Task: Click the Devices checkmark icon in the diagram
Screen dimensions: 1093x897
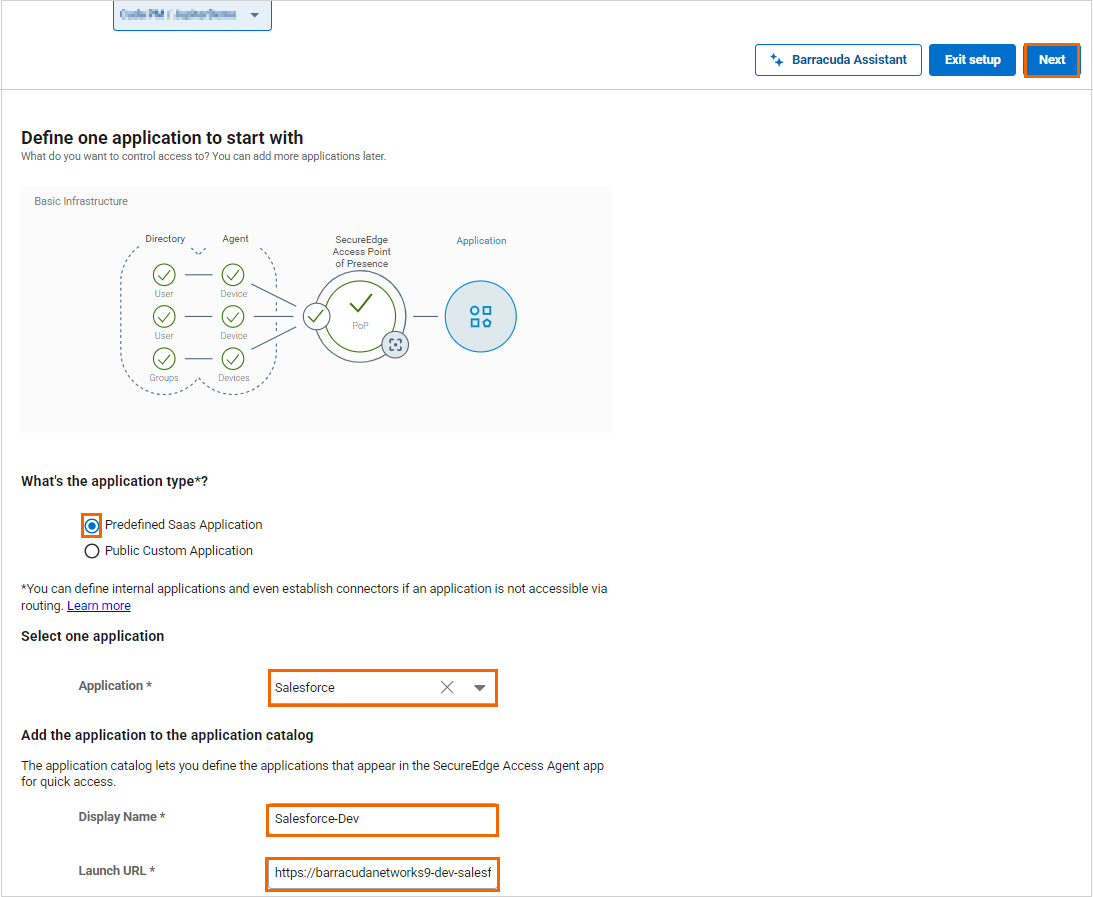Action: 232,360
